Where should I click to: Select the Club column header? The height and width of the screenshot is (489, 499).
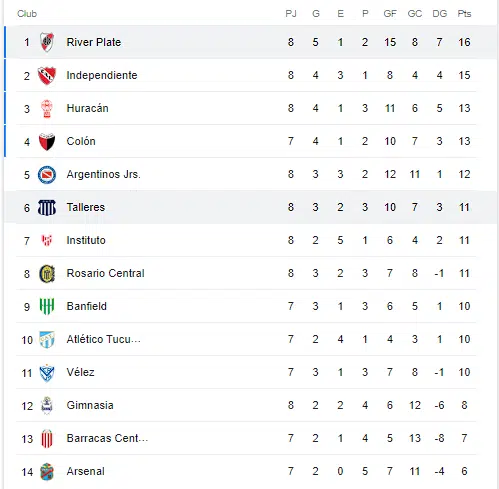pyautogui.click(x=27, y=14)
